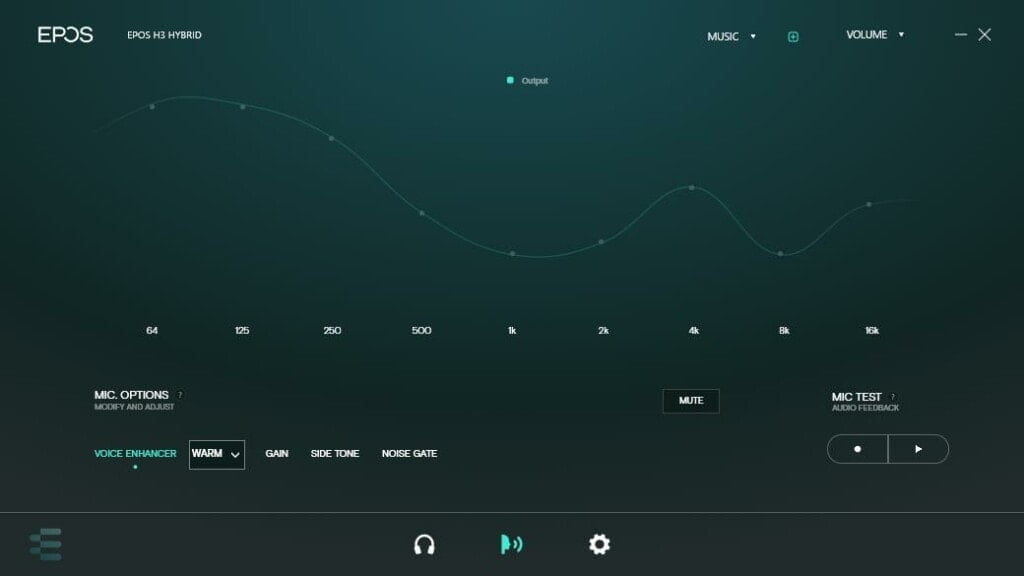The image size is (1024, 576).
Task: Open the headphone playback settings page
Action: coord(424,544)
